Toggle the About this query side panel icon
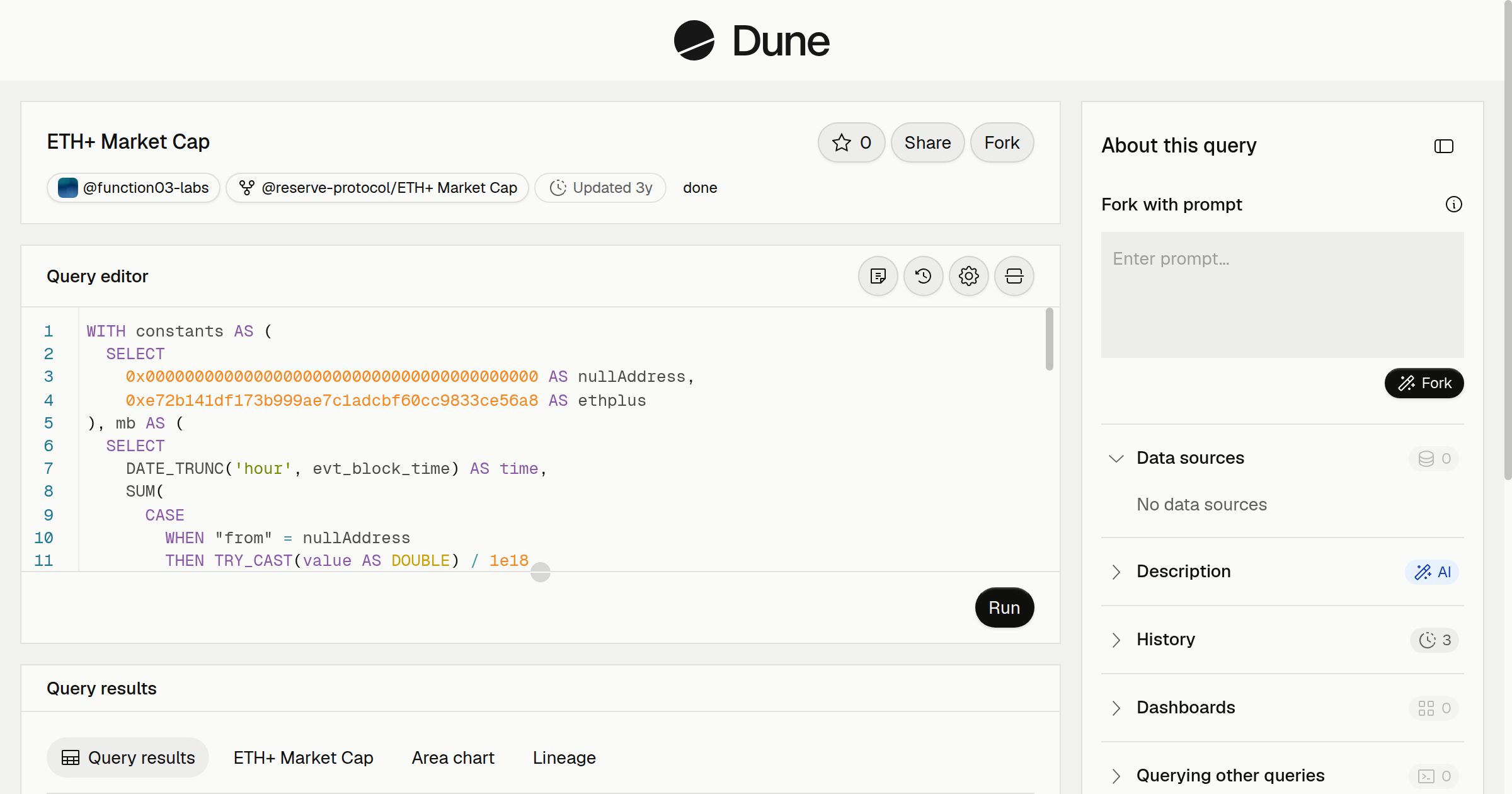This screenshot has width=1512, height=794. click(x=1444, y=146)
